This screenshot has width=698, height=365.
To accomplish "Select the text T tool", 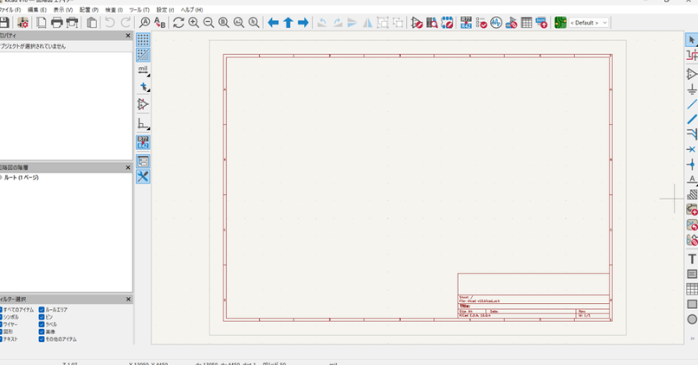I will [x=692, y=259].
